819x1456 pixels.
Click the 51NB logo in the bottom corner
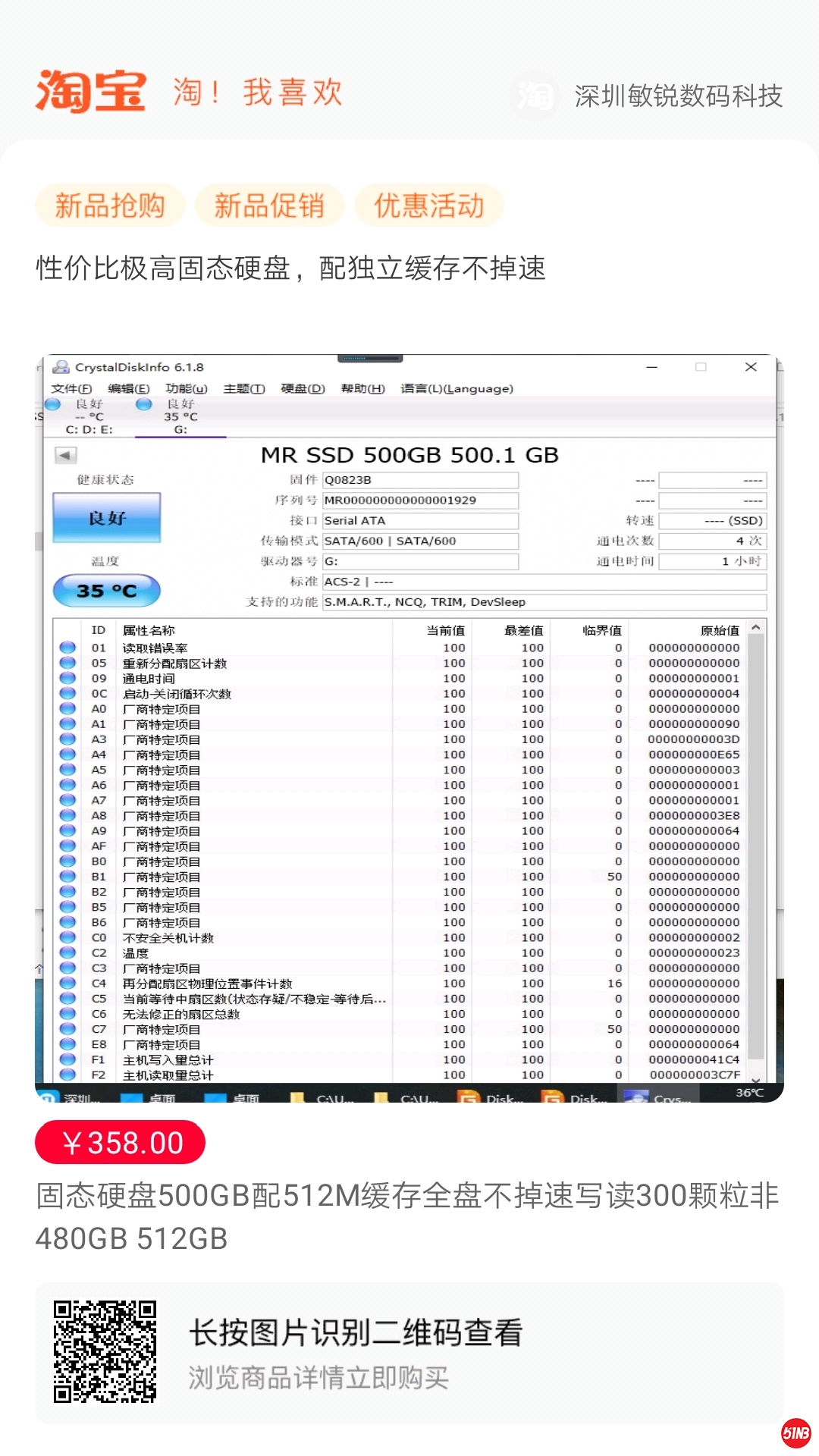pyautogui.click(x=795, y=1432)
